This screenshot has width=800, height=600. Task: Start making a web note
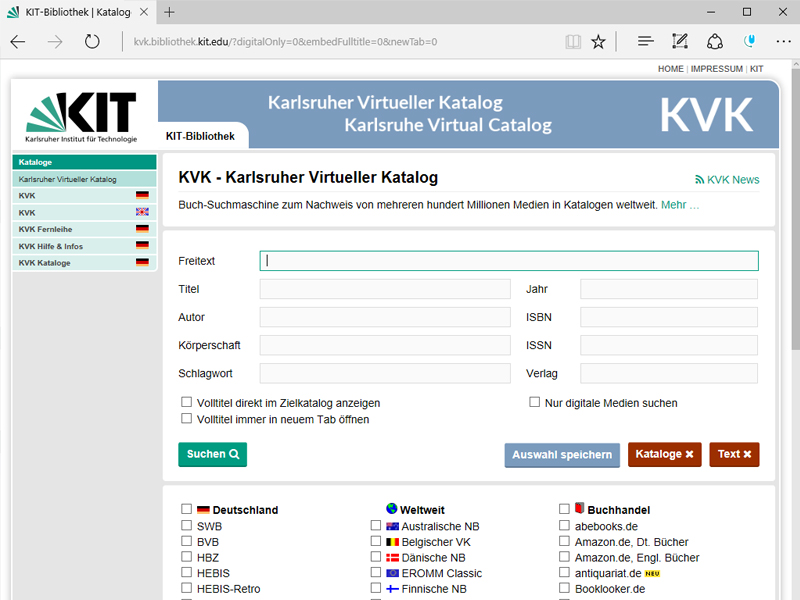(x=680, y=41)
